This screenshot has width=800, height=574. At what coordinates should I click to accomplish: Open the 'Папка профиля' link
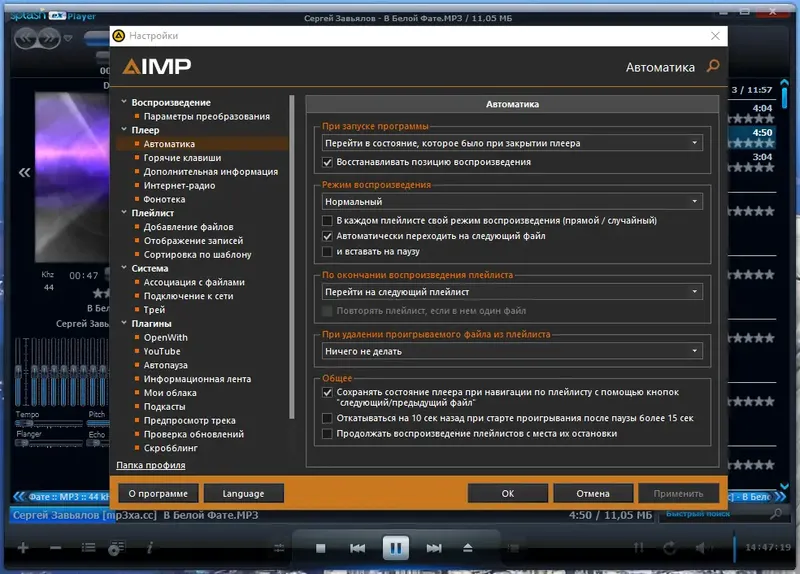coord(151,465)
